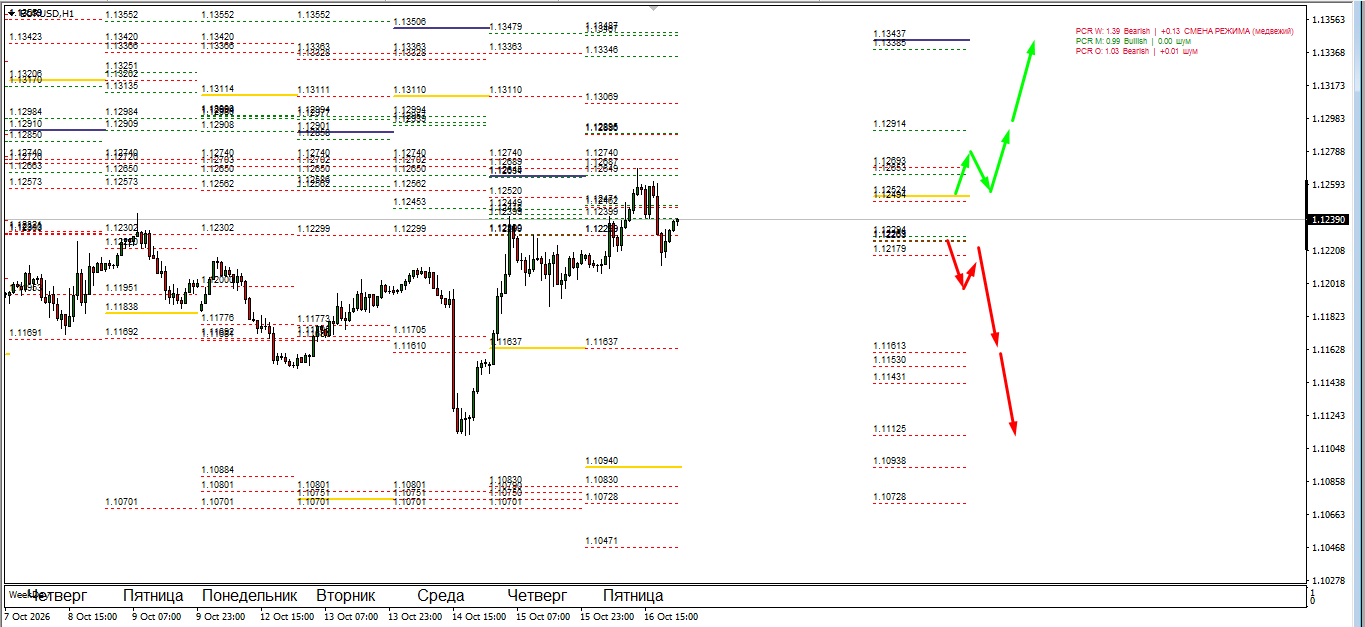Viewport: 1365px width, 627px height.
Task: Click the 1.11530 level label
Action: (x=889, y=360)
